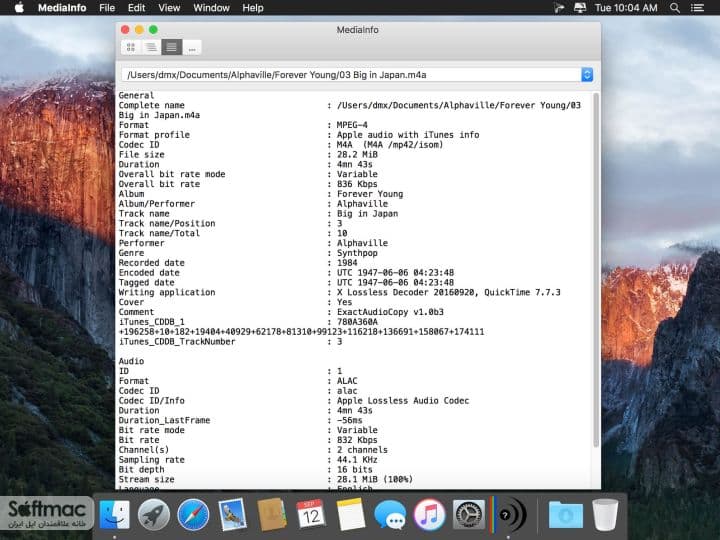The image size is (720, 540).
Task: Click the 'Codec ID/Info' label
Action: [x=152, y=401]
